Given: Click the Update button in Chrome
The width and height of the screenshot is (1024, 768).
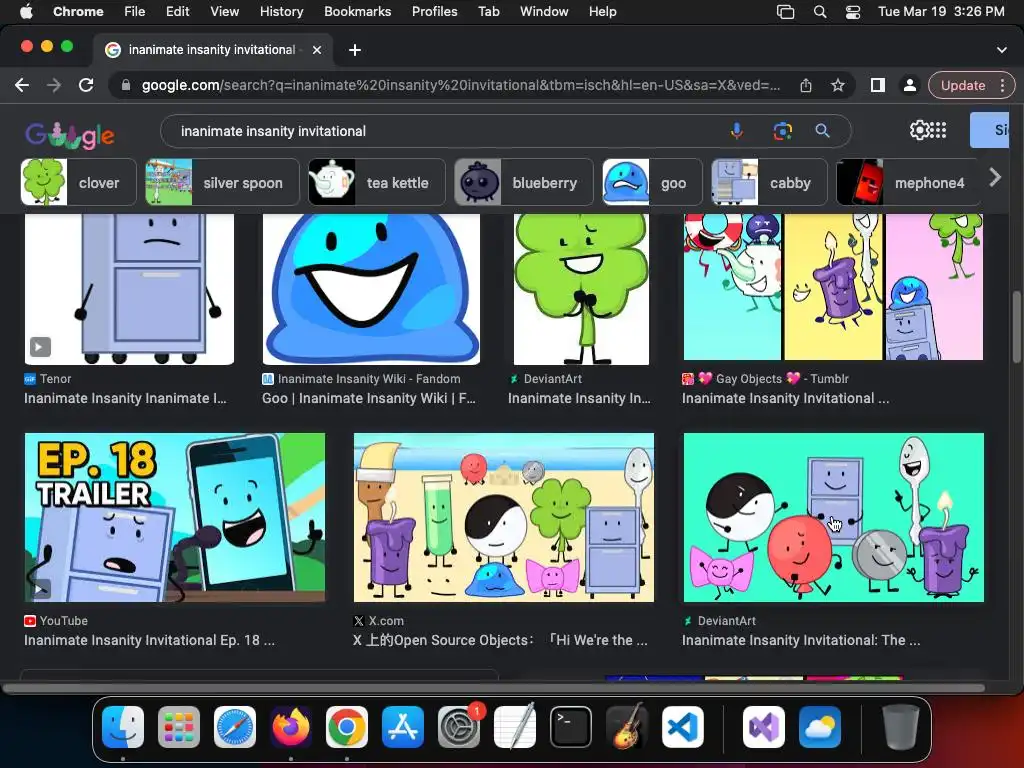Looking at the screenshot, I should tap(963, 86).
